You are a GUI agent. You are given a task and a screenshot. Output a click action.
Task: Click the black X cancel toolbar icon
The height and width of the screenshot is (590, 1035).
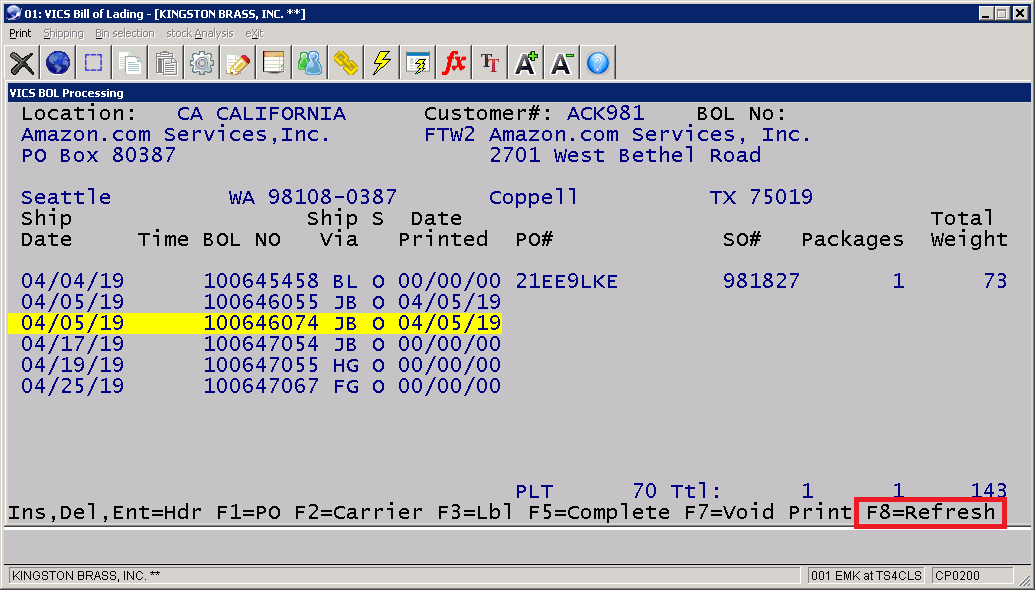[22, 63]
